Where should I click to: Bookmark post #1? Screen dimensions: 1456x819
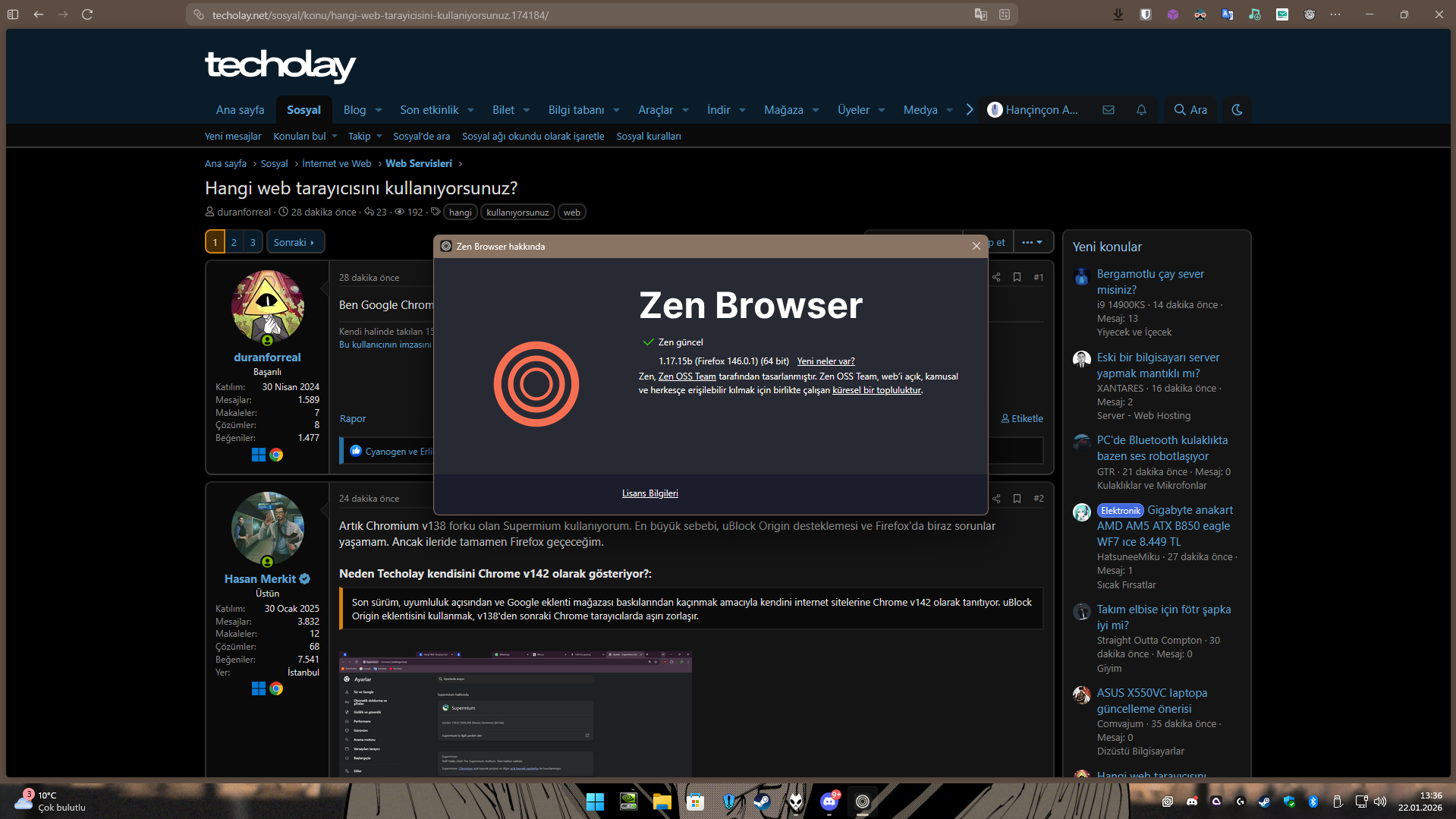[1017, 278]
